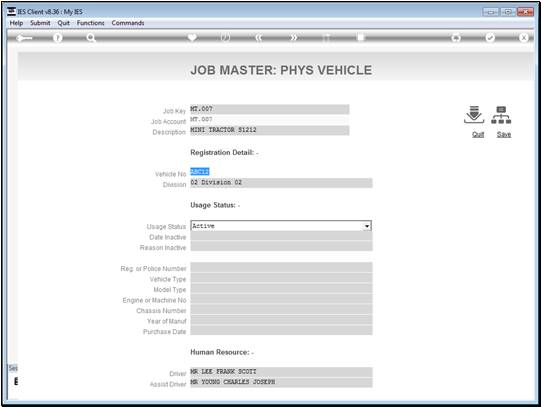Open the Commands menu

pyautogui.click(x=128, y=23)
